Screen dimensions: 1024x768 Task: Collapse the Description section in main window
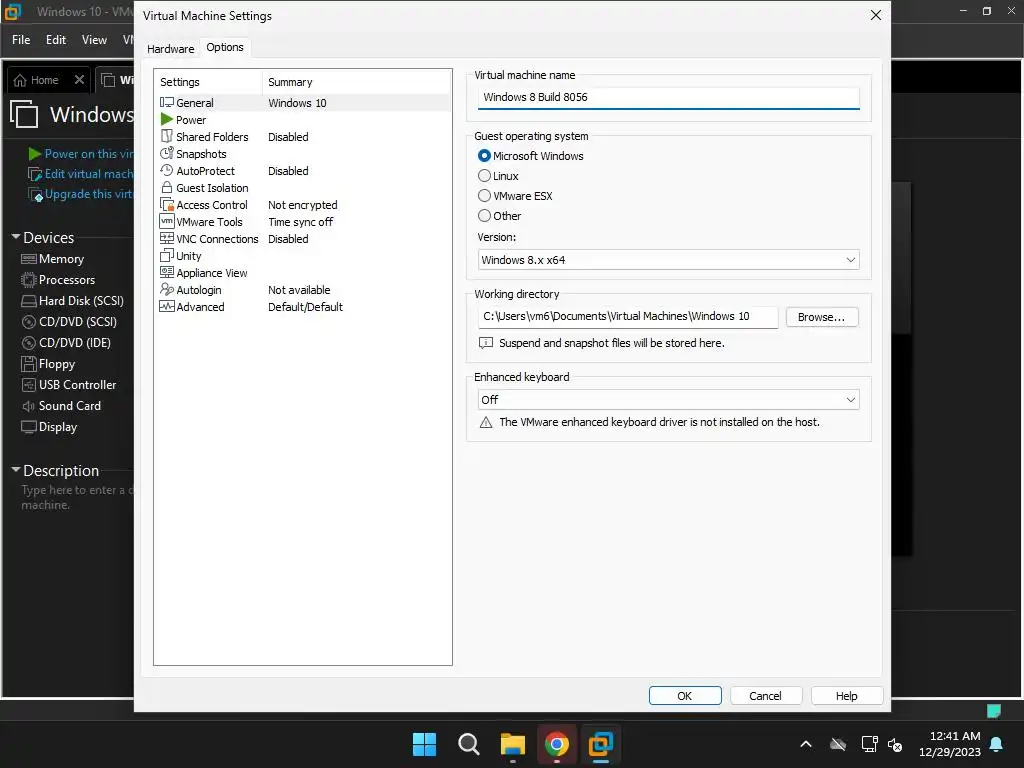[16, 470]
